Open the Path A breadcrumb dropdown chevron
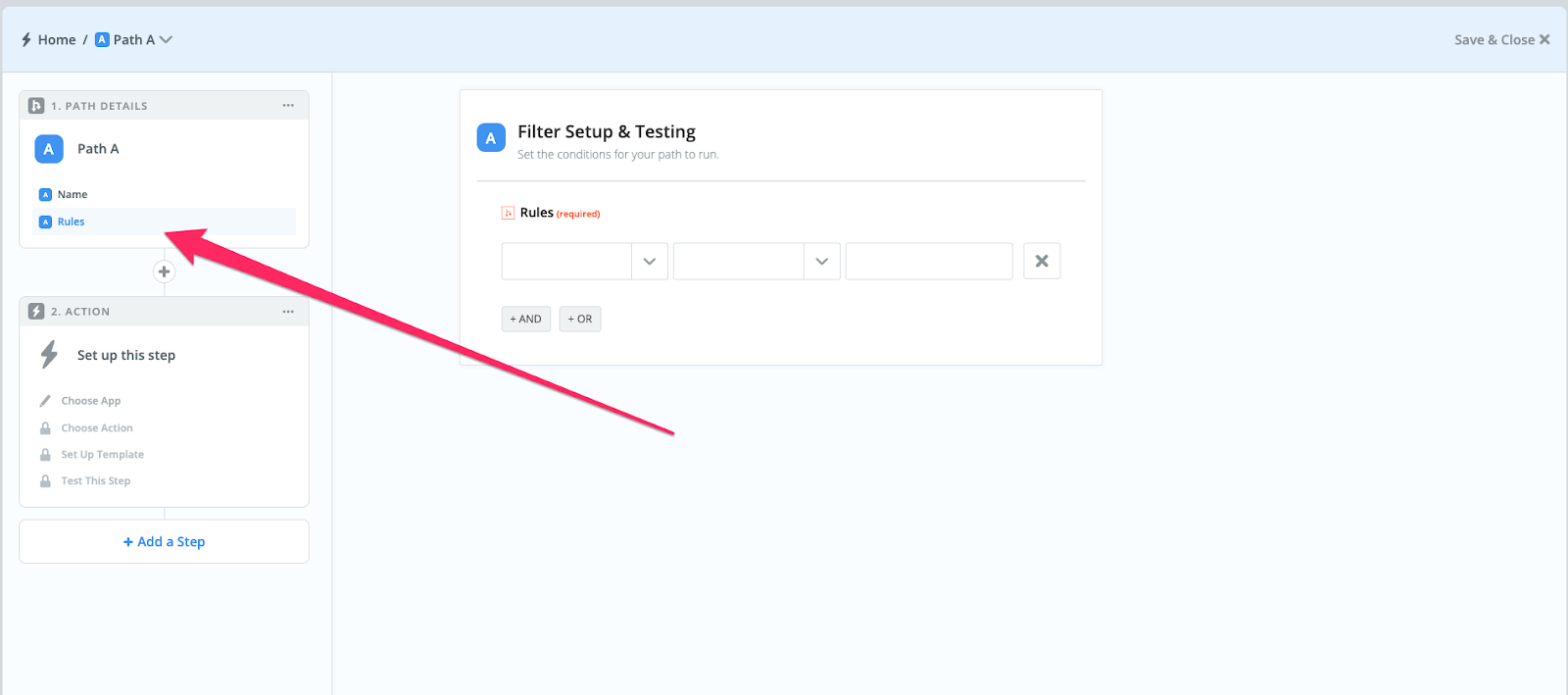The image size is (1568, 695). [x=166, y=40]
